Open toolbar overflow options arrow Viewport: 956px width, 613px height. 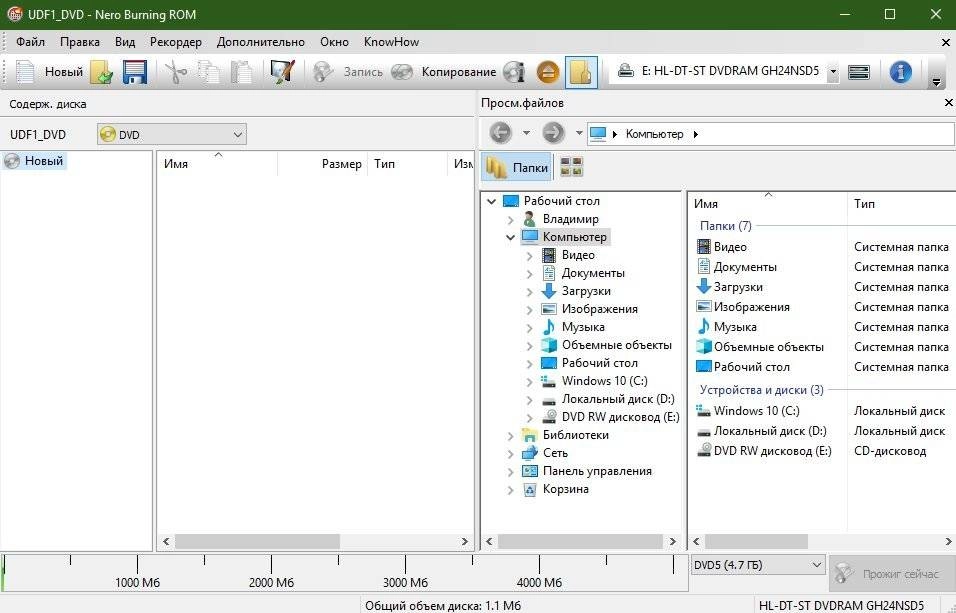pos(936,82)
